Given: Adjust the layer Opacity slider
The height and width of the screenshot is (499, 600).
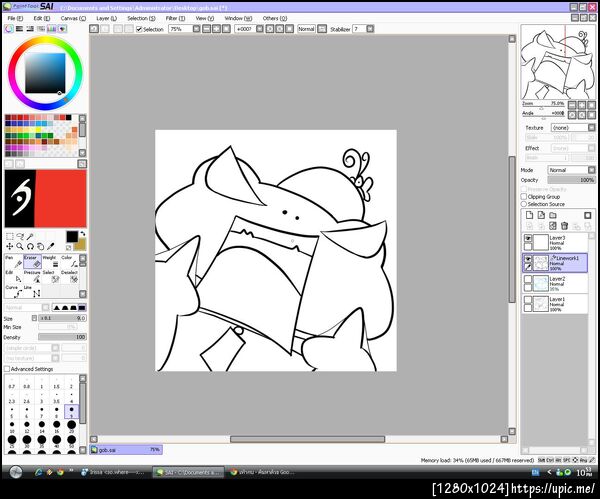Looking at the screenshot, I should 571,180.
